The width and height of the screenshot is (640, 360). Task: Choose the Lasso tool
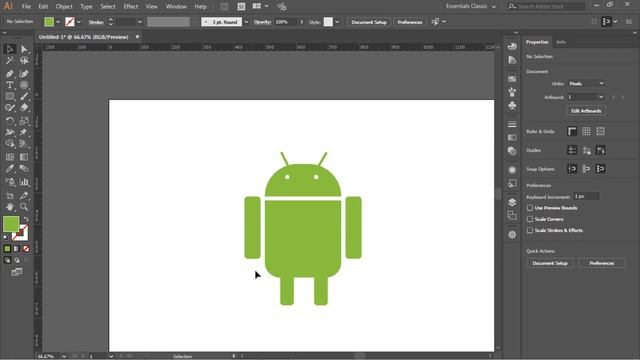pos(24,61)
